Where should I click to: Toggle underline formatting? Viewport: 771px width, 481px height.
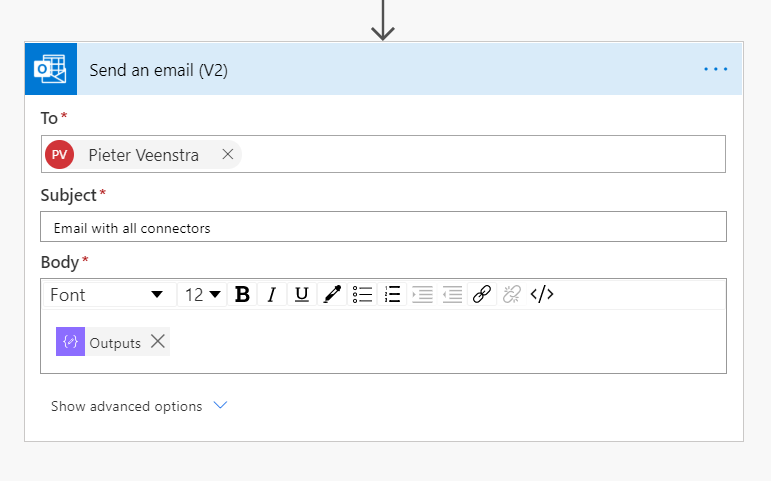(x=301, y=295)
